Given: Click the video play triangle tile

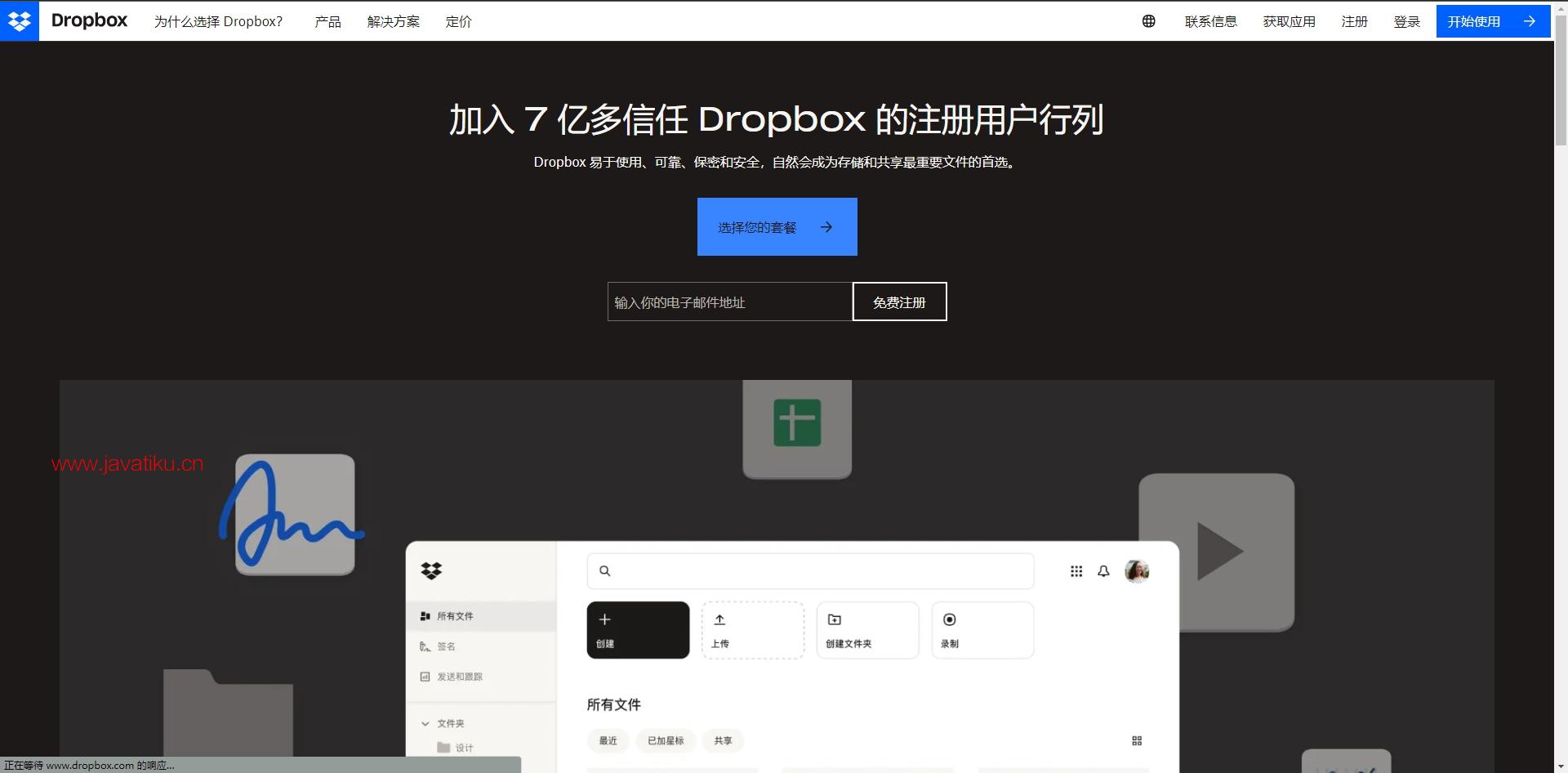Looking at the screenshot, I should tap(1216, 552).
